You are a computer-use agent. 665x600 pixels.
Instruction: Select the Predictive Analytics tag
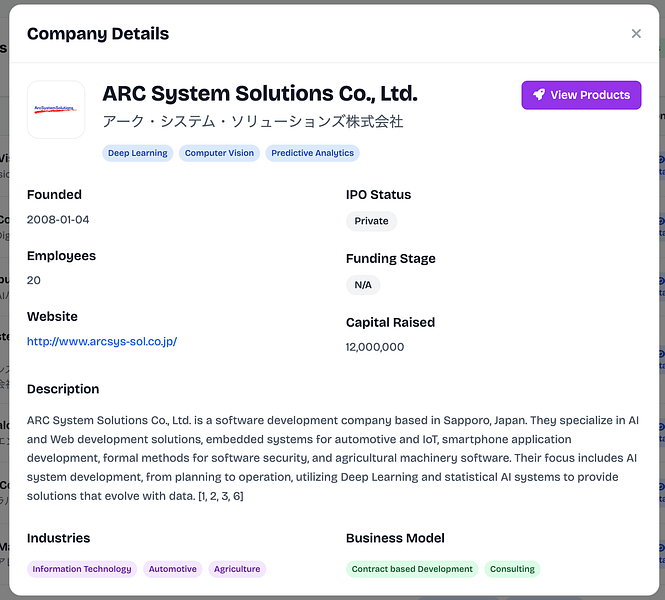point(312,153)
